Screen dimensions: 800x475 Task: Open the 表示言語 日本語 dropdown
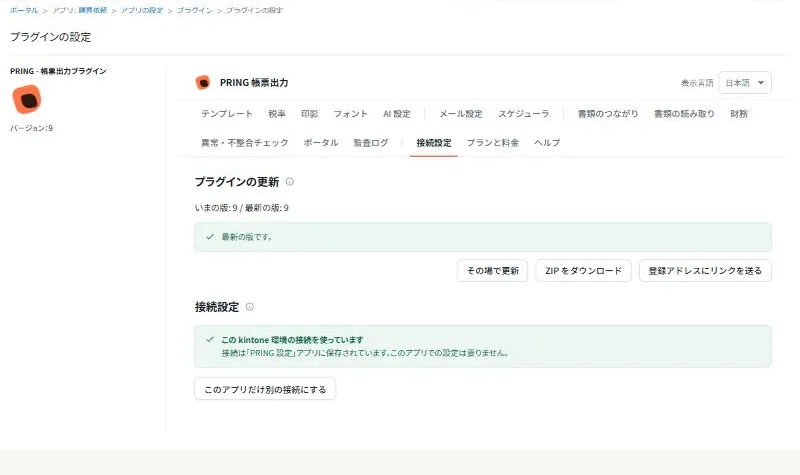pos(745,83)
